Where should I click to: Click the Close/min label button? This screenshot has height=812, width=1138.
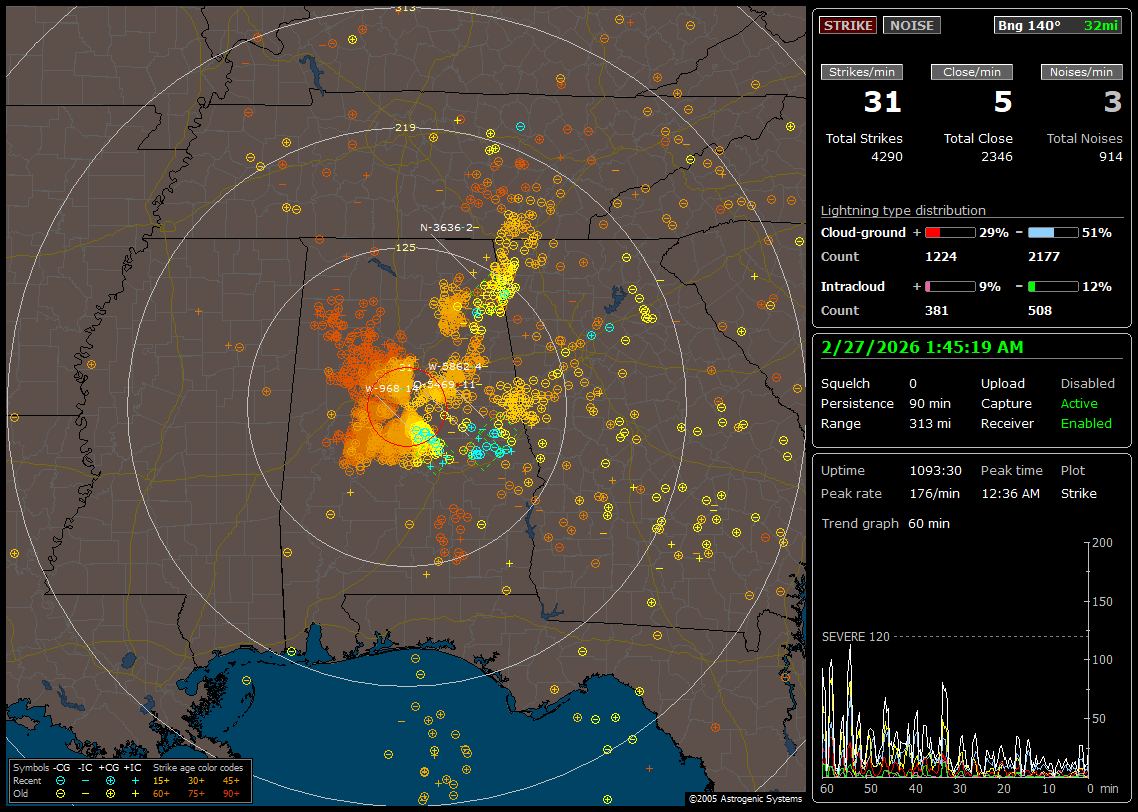point(971,72)
